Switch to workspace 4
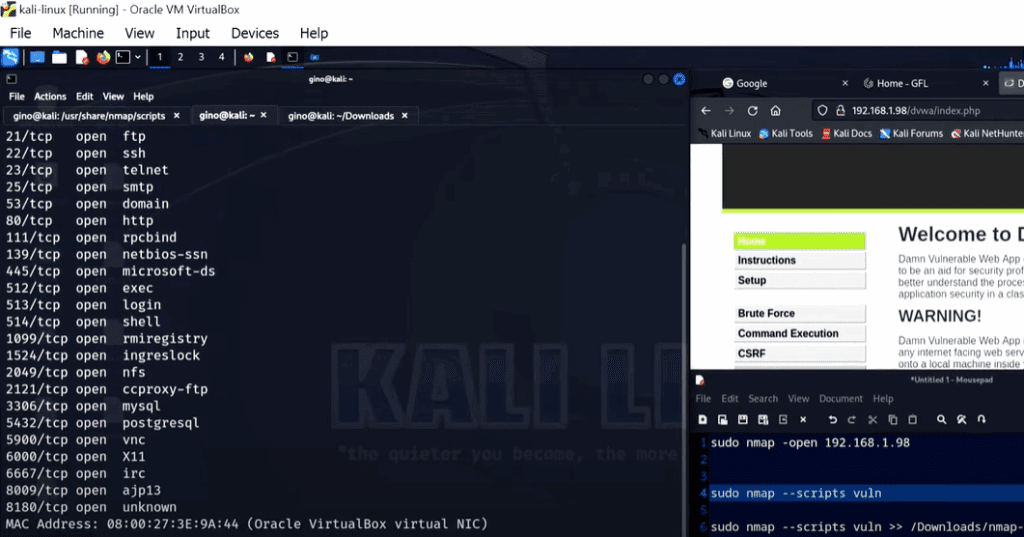The image size is (1024, 537). 221,57
